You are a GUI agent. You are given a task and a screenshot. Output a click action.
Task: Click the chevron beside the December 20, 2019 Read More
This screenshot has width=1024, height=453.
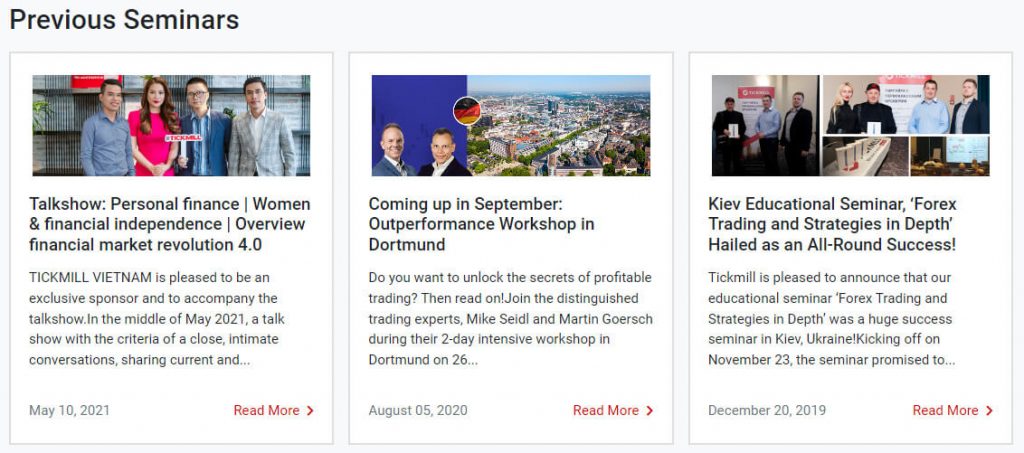coord(989,411)
